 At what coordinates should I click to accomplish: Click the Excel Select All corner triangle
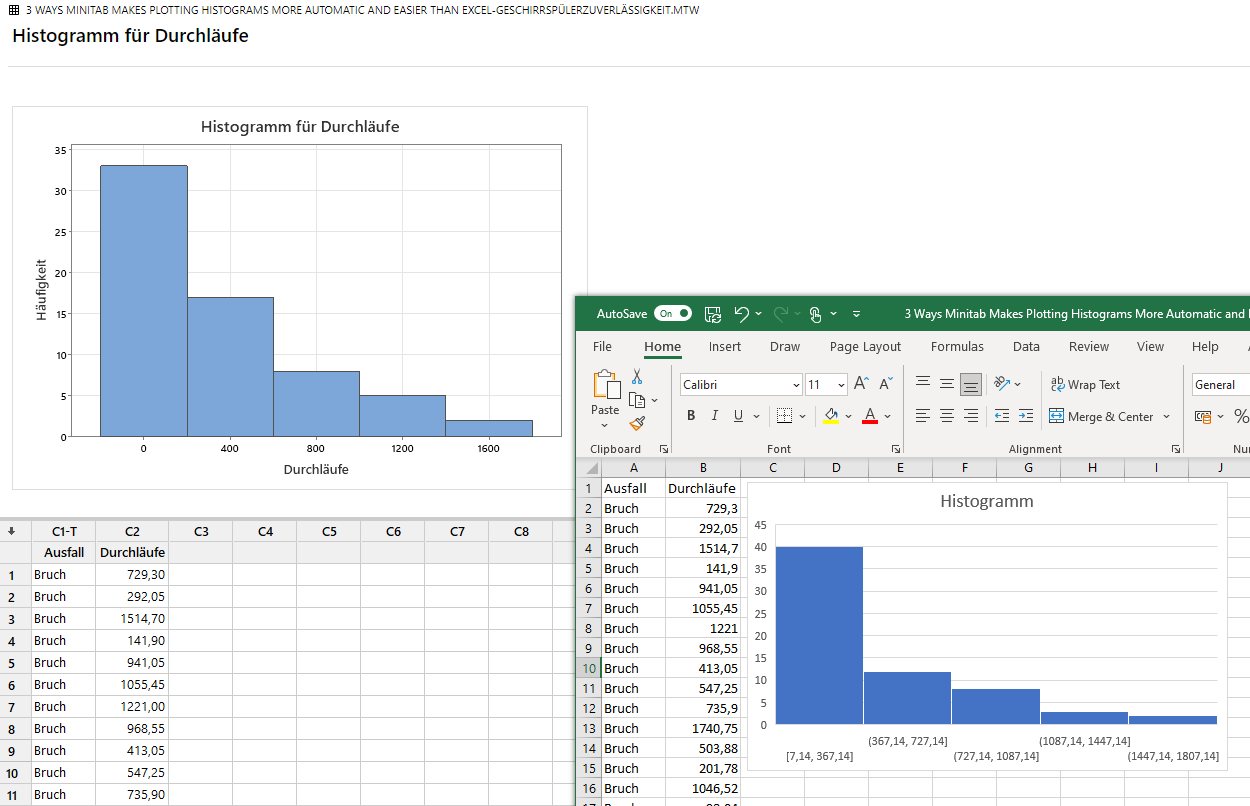click(589, 468)
